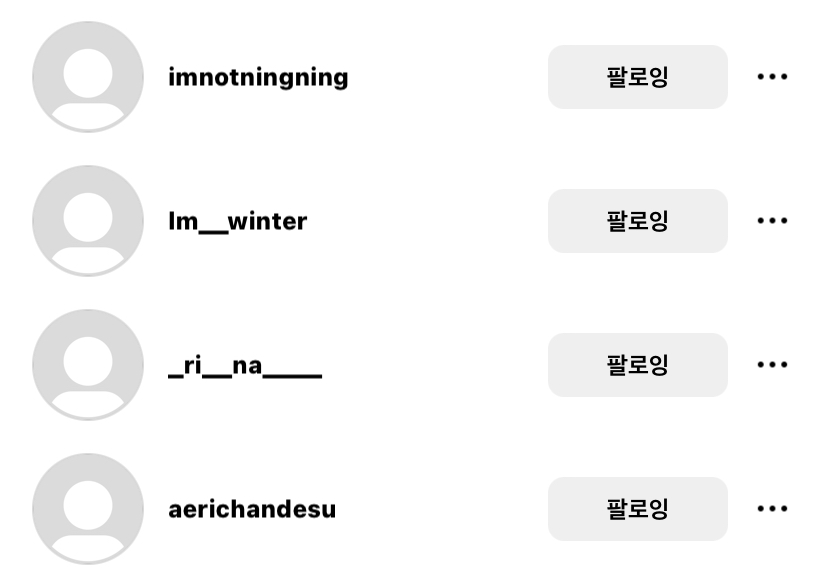
Task: Unfollow aerichandesu via the 팔로잉 button
Action: point(637,508)
